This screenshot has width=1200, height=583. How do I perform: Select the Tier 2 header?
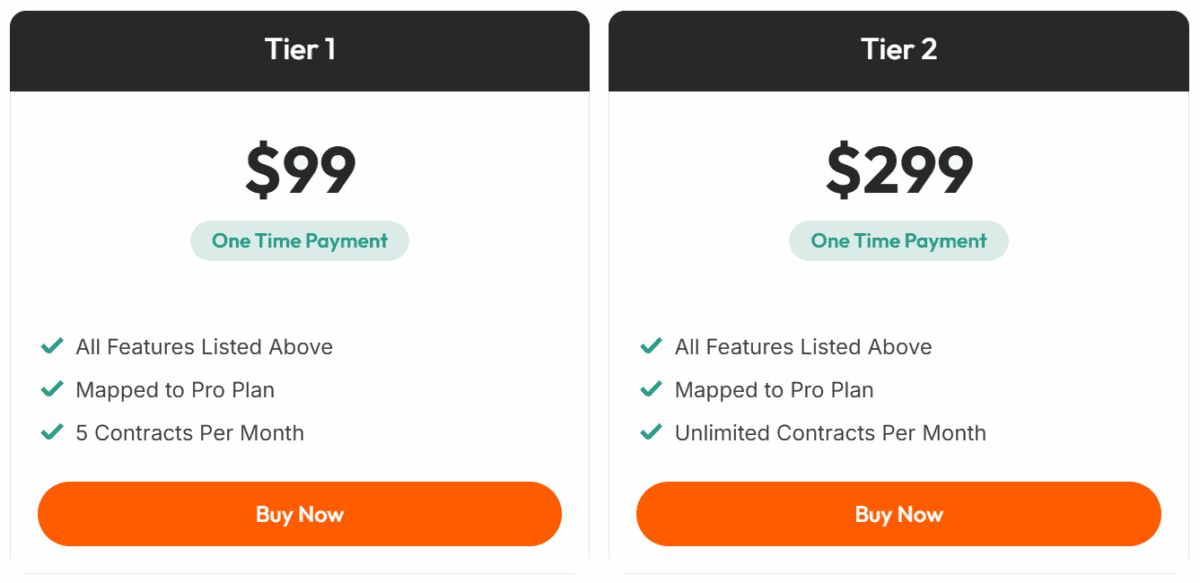899,50
